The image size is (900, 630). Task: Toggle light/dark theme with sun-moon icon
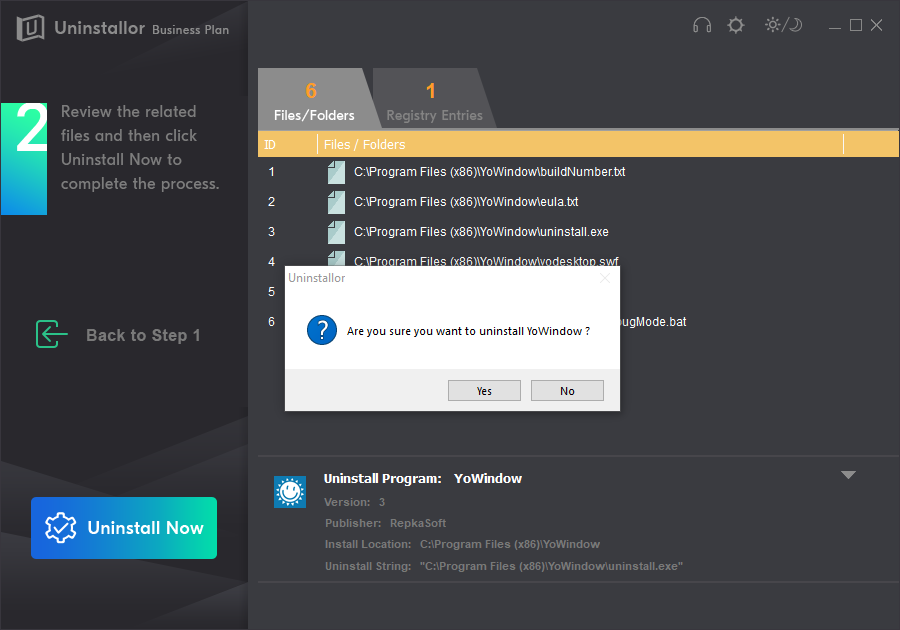tap(783, 25)
